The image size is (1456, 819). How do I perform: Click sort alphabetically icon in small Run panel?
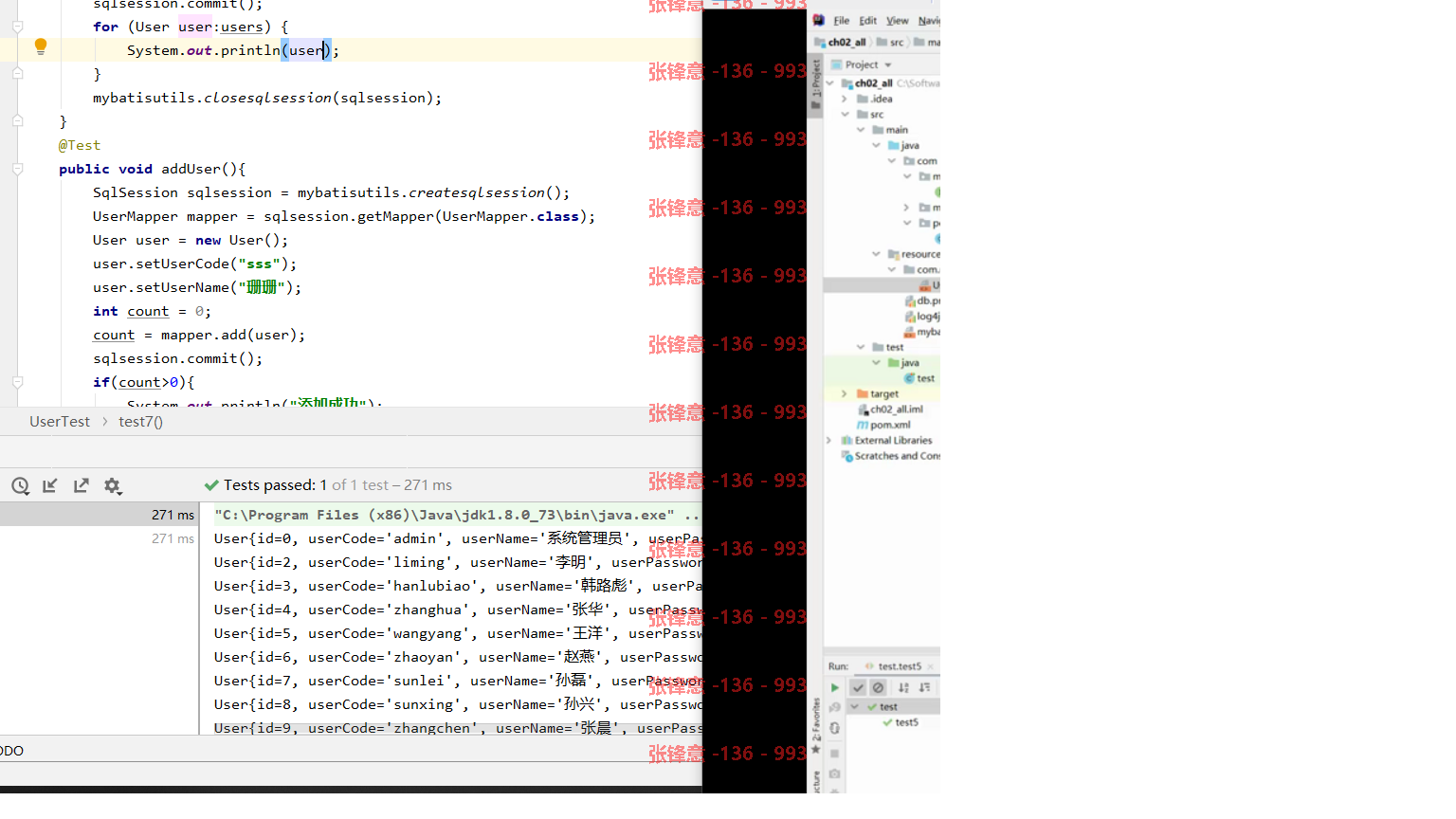click(x=903, y=687)
